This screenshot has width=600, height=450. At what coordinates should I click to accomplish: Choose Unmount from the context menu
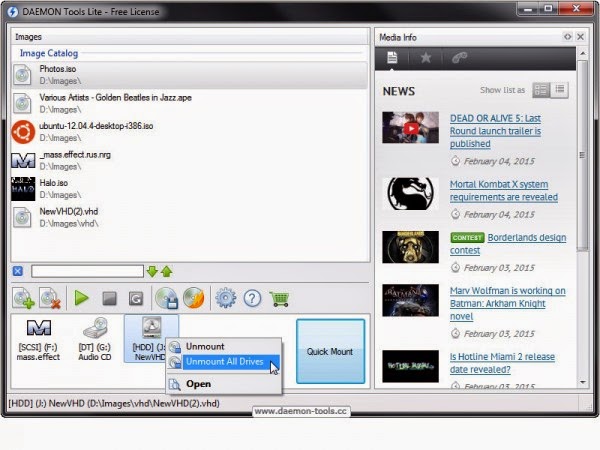pyautogui.click(x=223, y=347)
